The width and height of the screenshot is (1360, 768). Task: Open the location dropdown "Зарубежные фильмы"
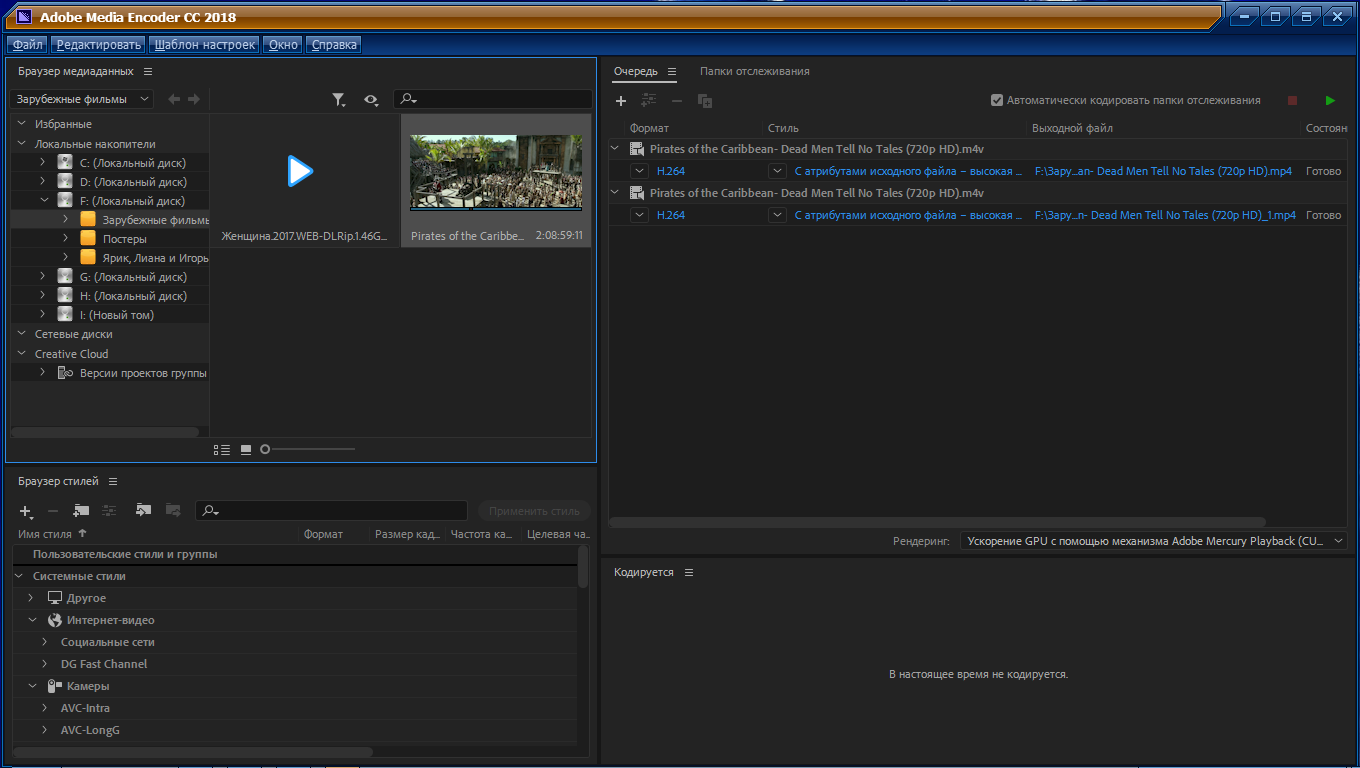click(82, 99)
